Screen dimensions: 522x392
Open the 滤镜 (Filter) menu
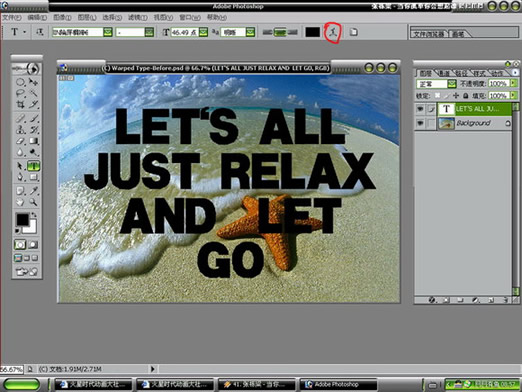point(138,17)
